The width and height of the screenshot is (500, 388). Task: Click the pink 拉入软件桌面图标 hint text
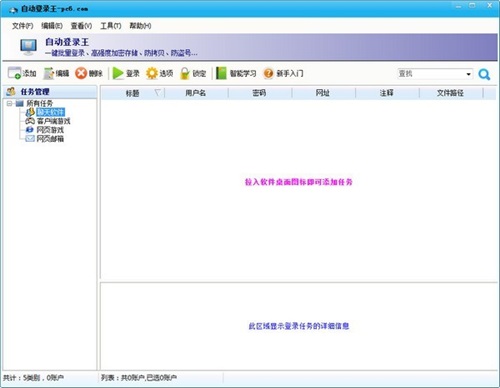[x=298, y=182]
